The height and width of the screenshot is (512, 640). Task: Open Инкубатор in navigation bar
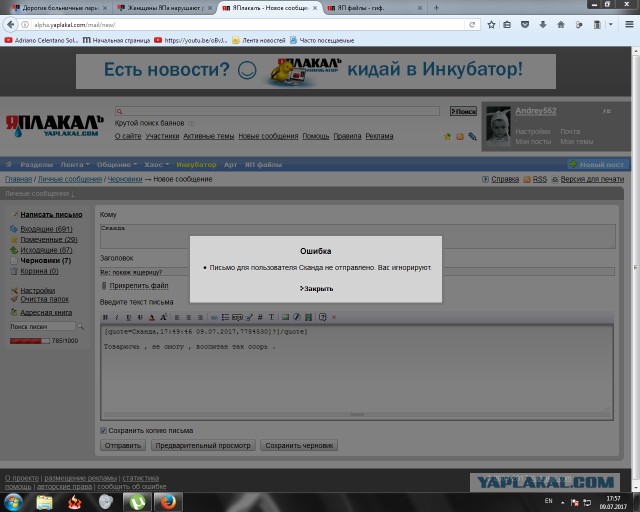[196, 165]
